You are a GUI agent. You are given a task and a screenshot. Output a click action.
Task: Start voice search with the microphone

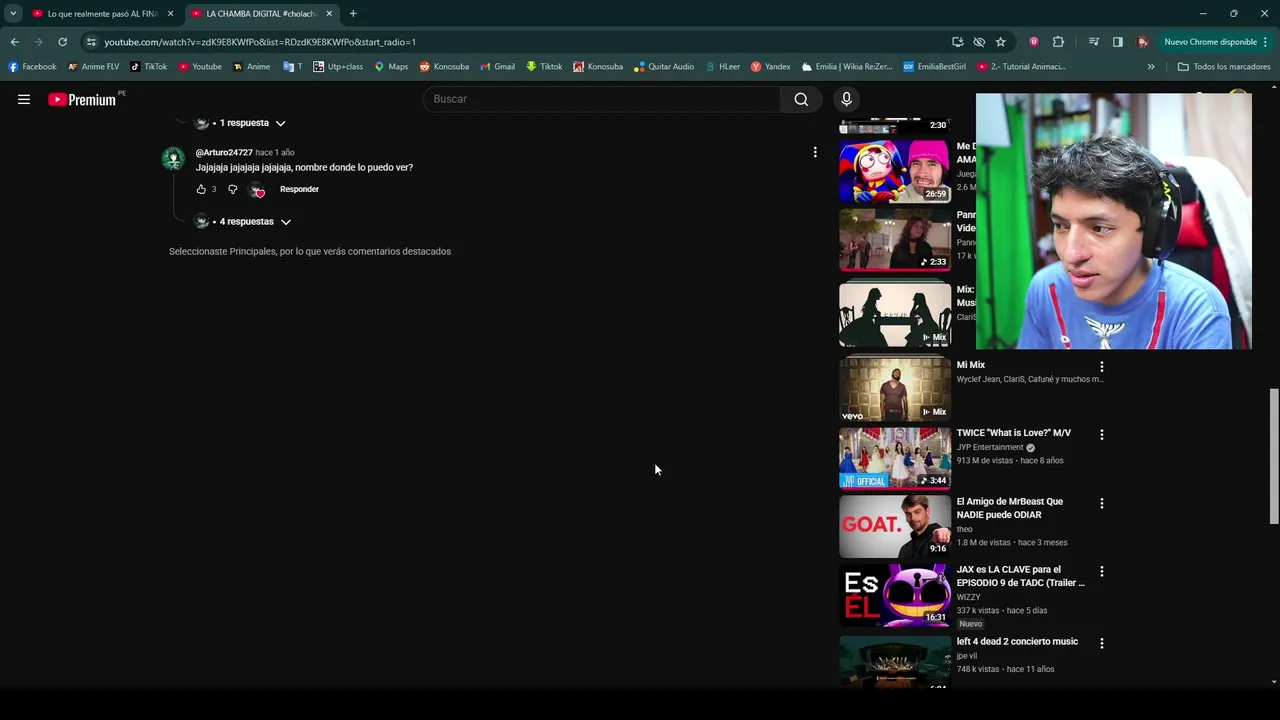coord(846,99)
